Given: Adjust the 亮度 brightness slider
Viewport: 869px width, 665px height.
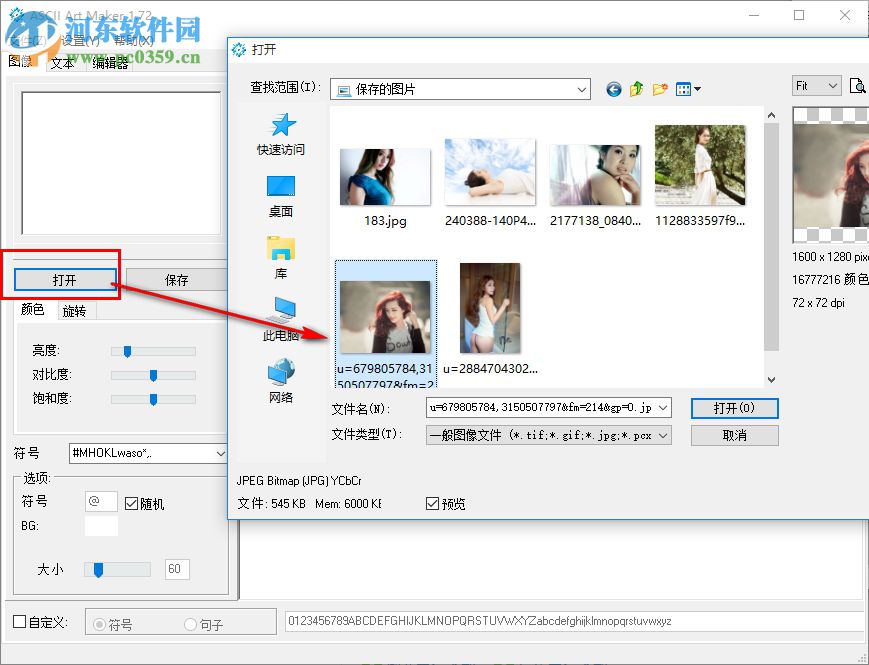Looking at the screenshot, I should 126,351.
